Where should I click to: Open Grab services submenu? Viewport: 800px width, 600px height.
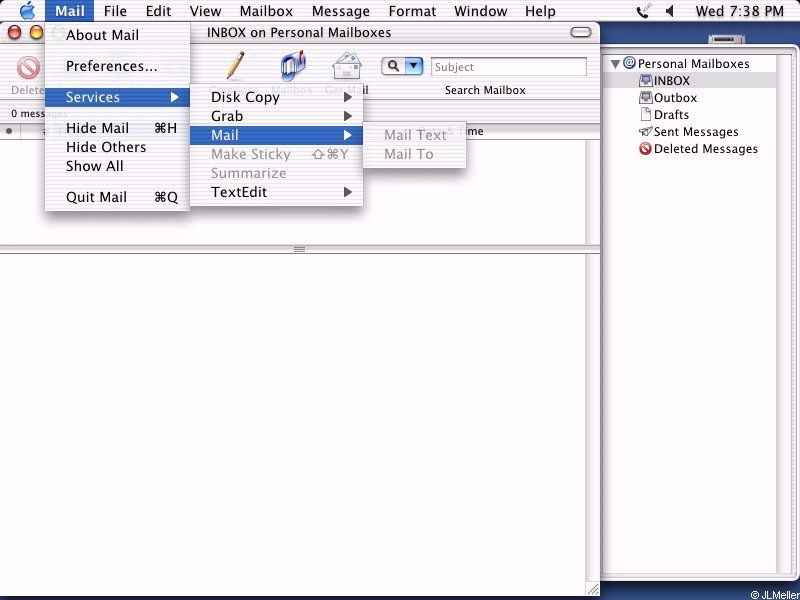276,116
